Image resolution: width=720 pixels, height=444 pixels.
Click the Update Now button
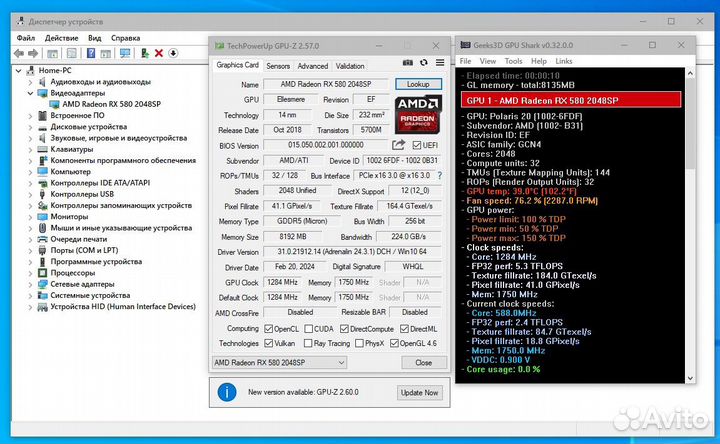[x=419, y=393]
